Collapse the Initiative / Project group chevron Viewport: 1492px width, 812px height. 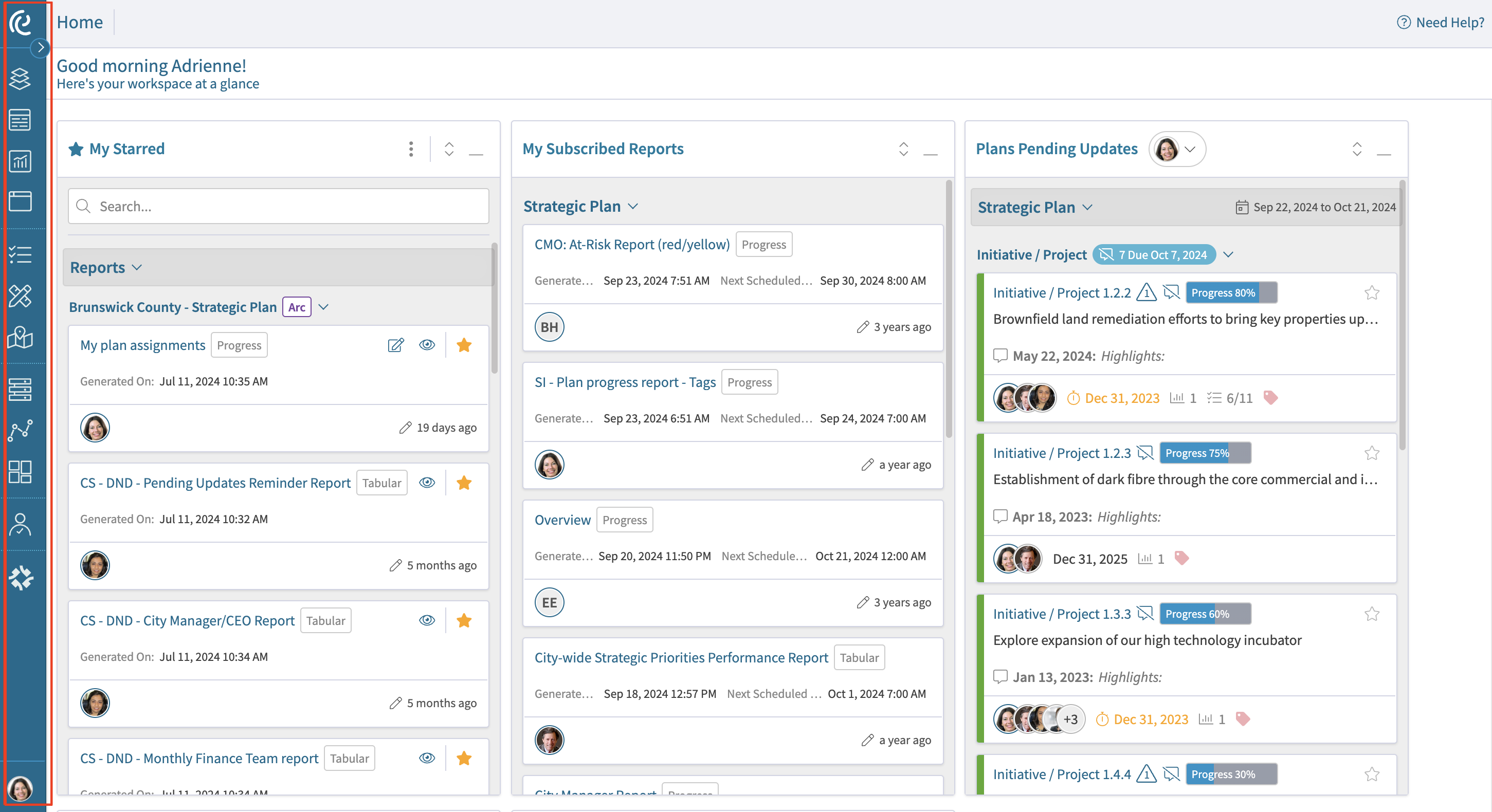point(1228,255)
